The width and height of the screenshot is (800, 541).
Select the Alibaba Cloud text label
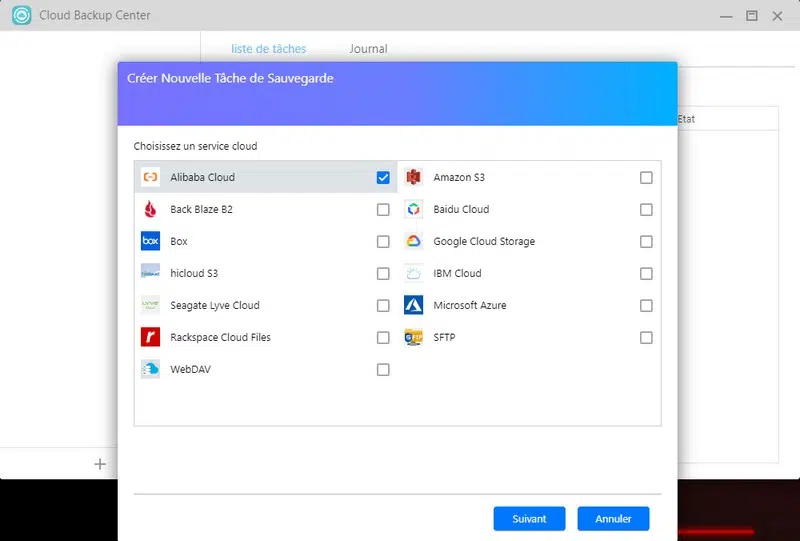click(x=203, y=178)
